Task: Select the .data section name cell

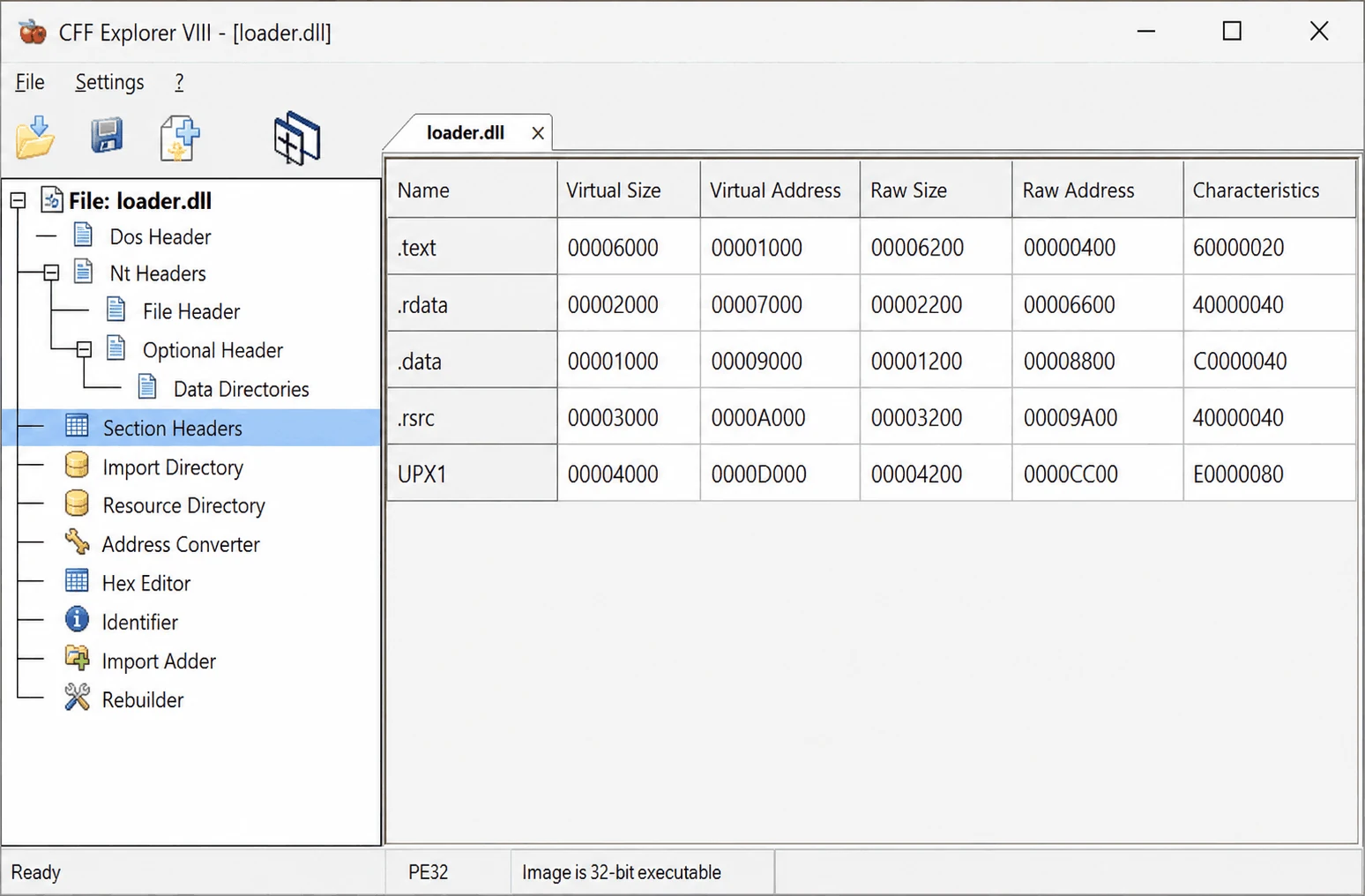Action: 472,361
